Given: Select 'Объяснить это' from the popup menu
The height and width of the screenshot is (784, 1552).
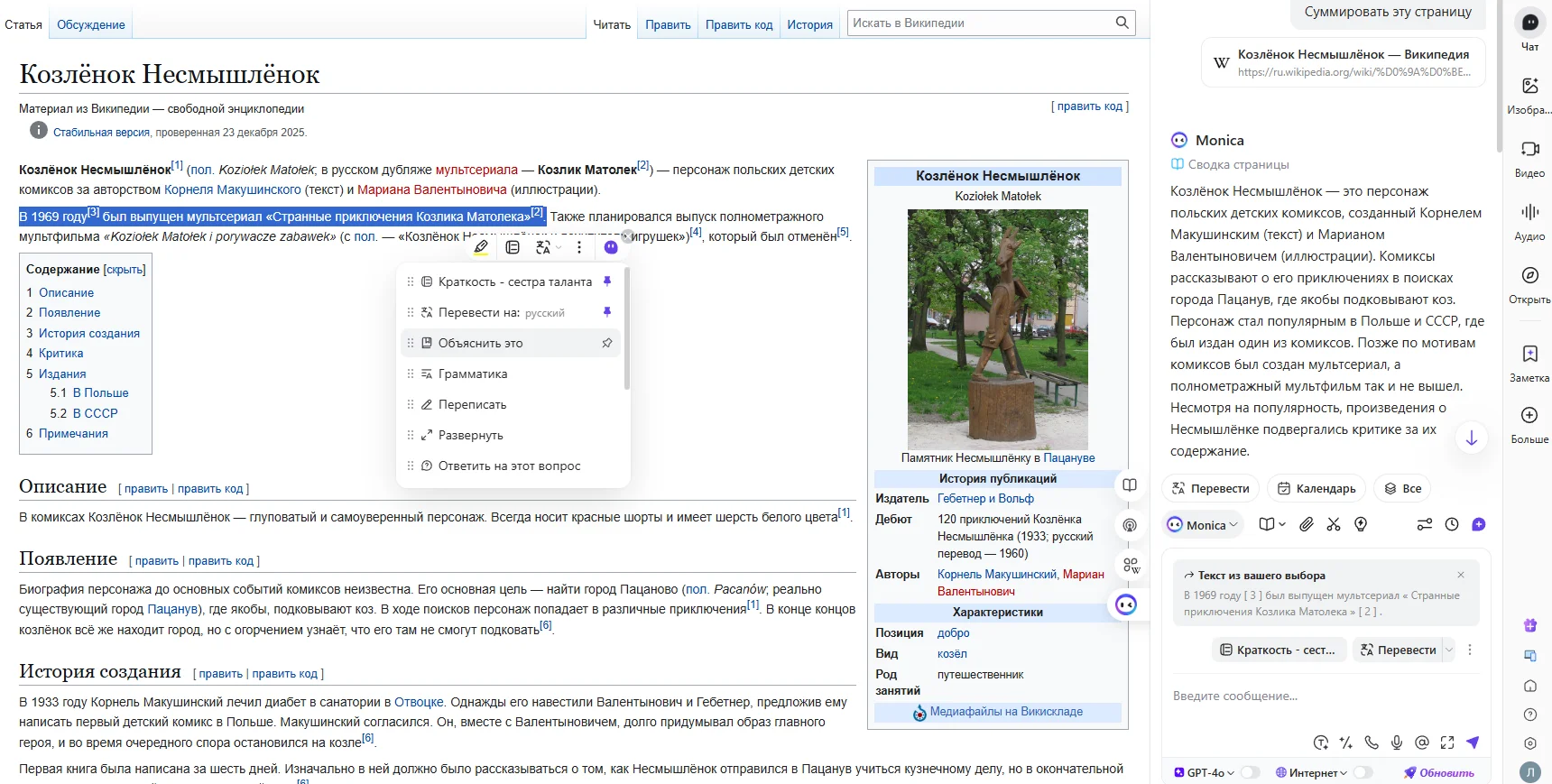Looking at the screenshot, I should pyautogui.click(x=509, y=343).
